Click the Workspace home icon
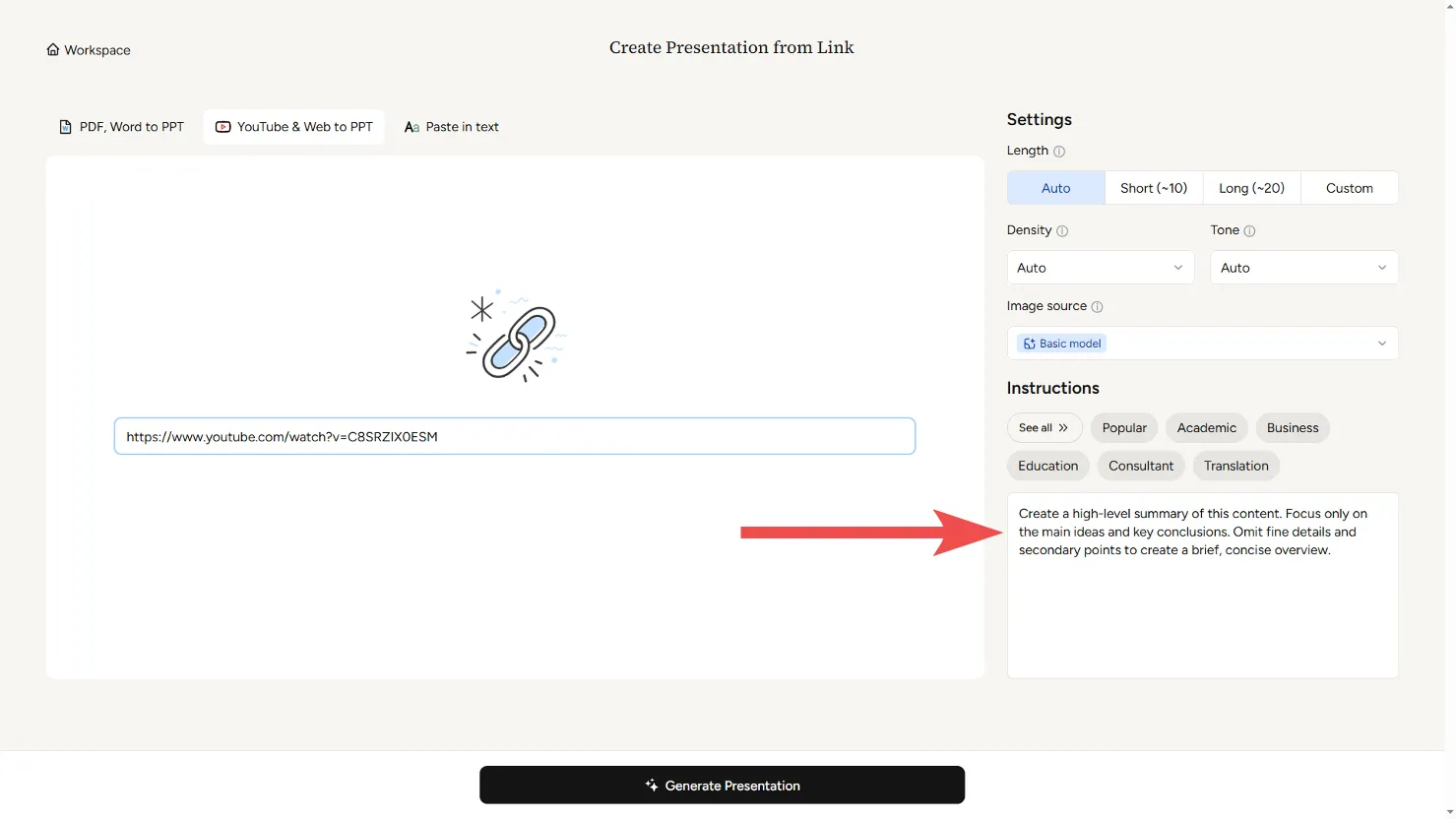1456x819 pixels. coord(53,50)
